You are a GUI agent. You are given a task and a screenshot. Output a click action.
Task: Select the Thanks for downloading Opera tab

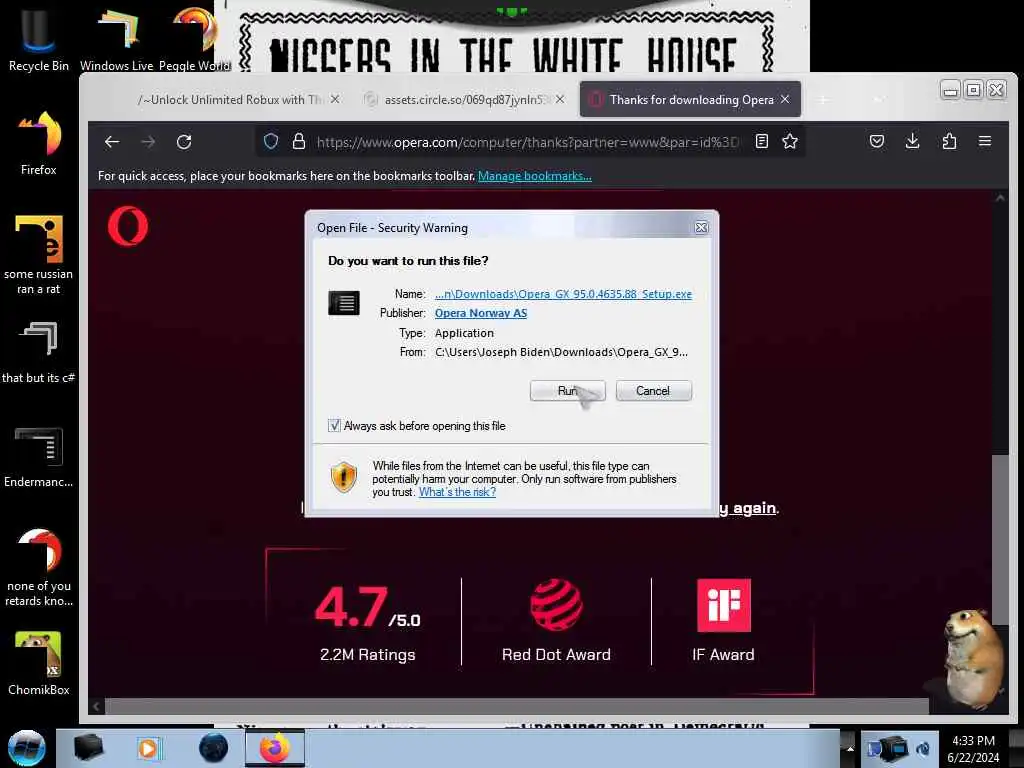click(691, 99)
